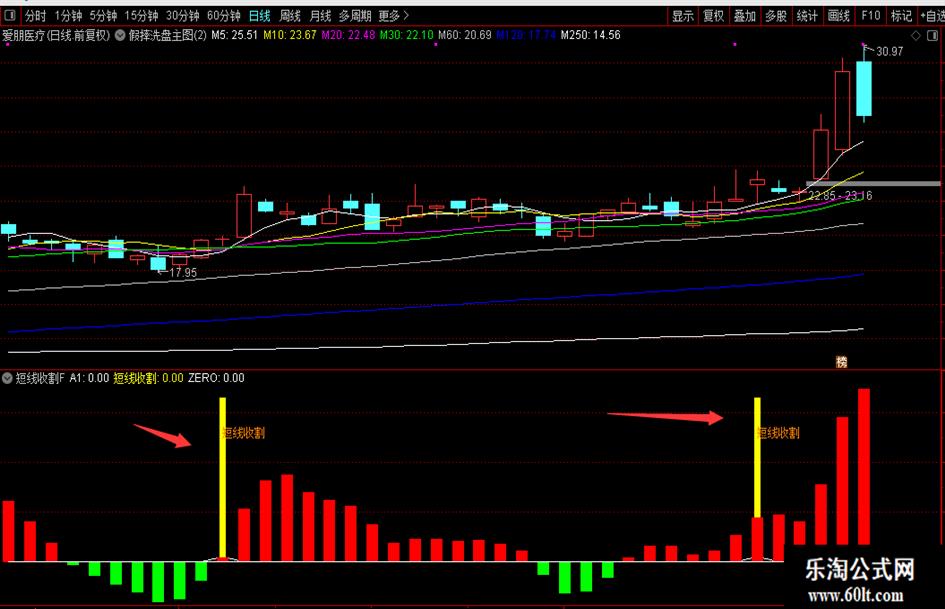Switch to 分时 intraday chart

36,16
